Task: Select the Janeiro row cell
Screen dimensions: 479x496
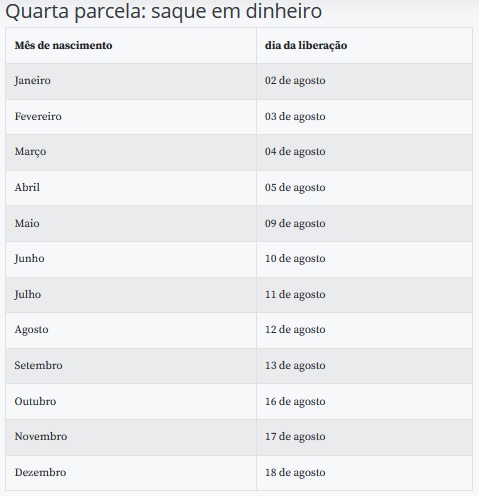Action: pyautogui.click(x=131, y=81)
